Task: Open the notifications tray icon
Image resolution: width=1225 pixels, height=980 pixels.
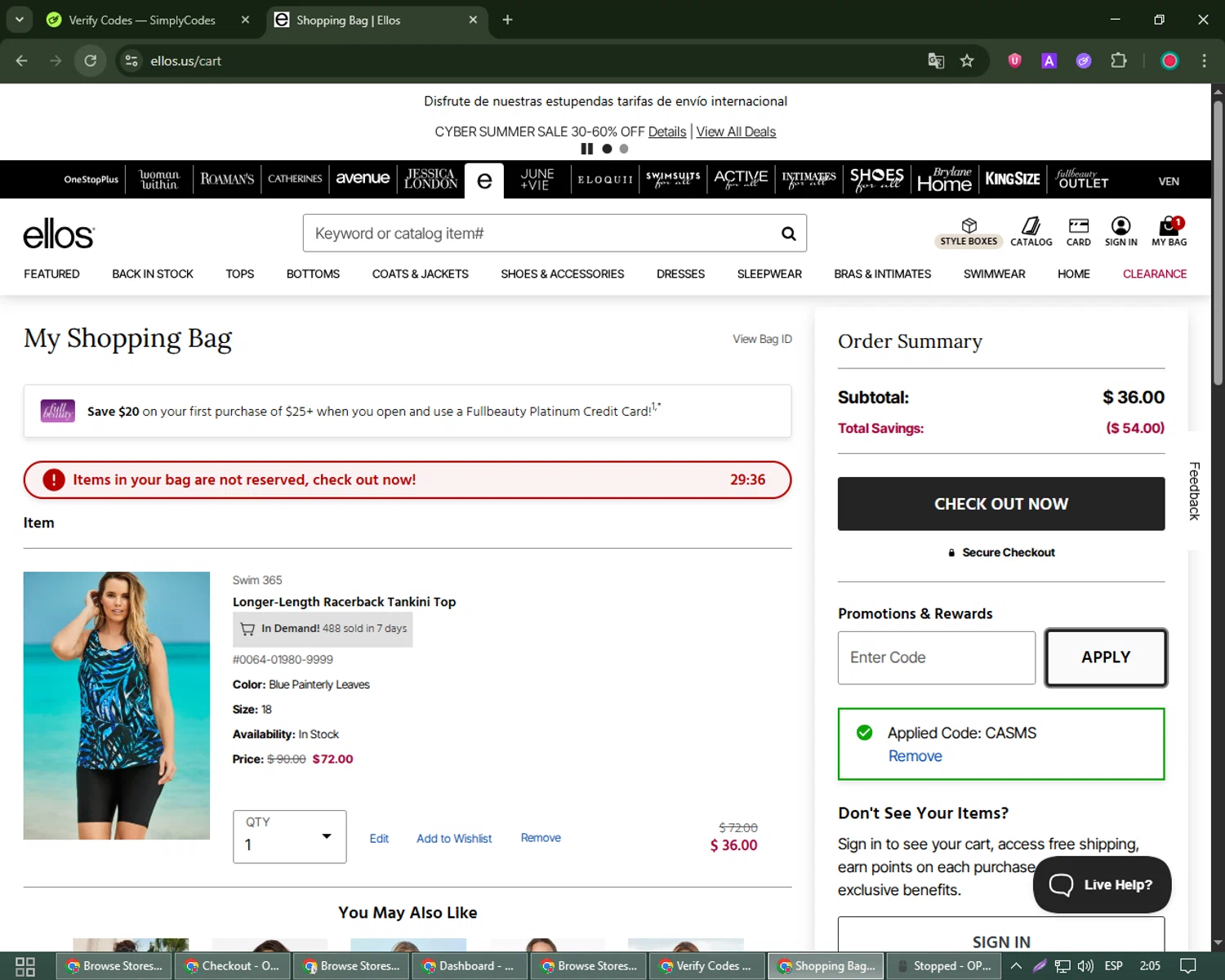Action: 1189,965
